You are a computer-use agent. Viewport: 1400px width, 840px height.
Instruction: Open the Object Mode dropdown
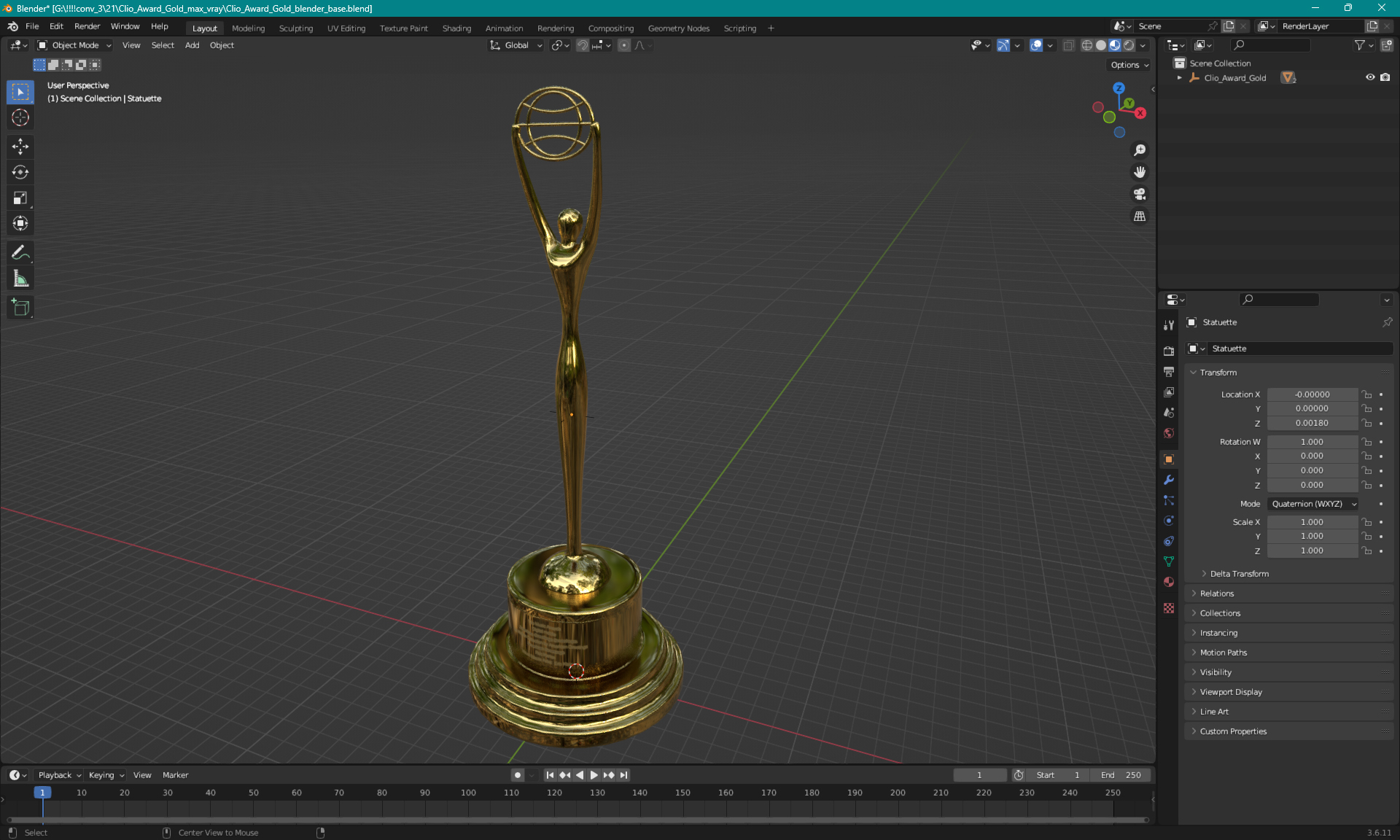pos(74,45)
